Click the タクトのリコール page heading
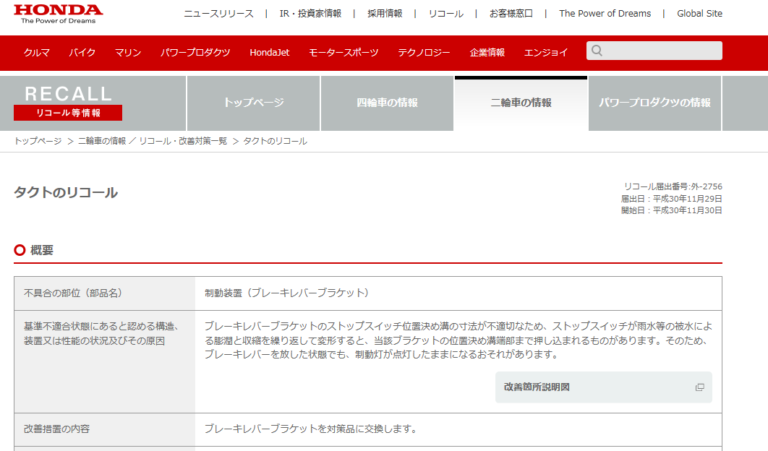This screenshot has height=451, width=768. tap(66, 192)
